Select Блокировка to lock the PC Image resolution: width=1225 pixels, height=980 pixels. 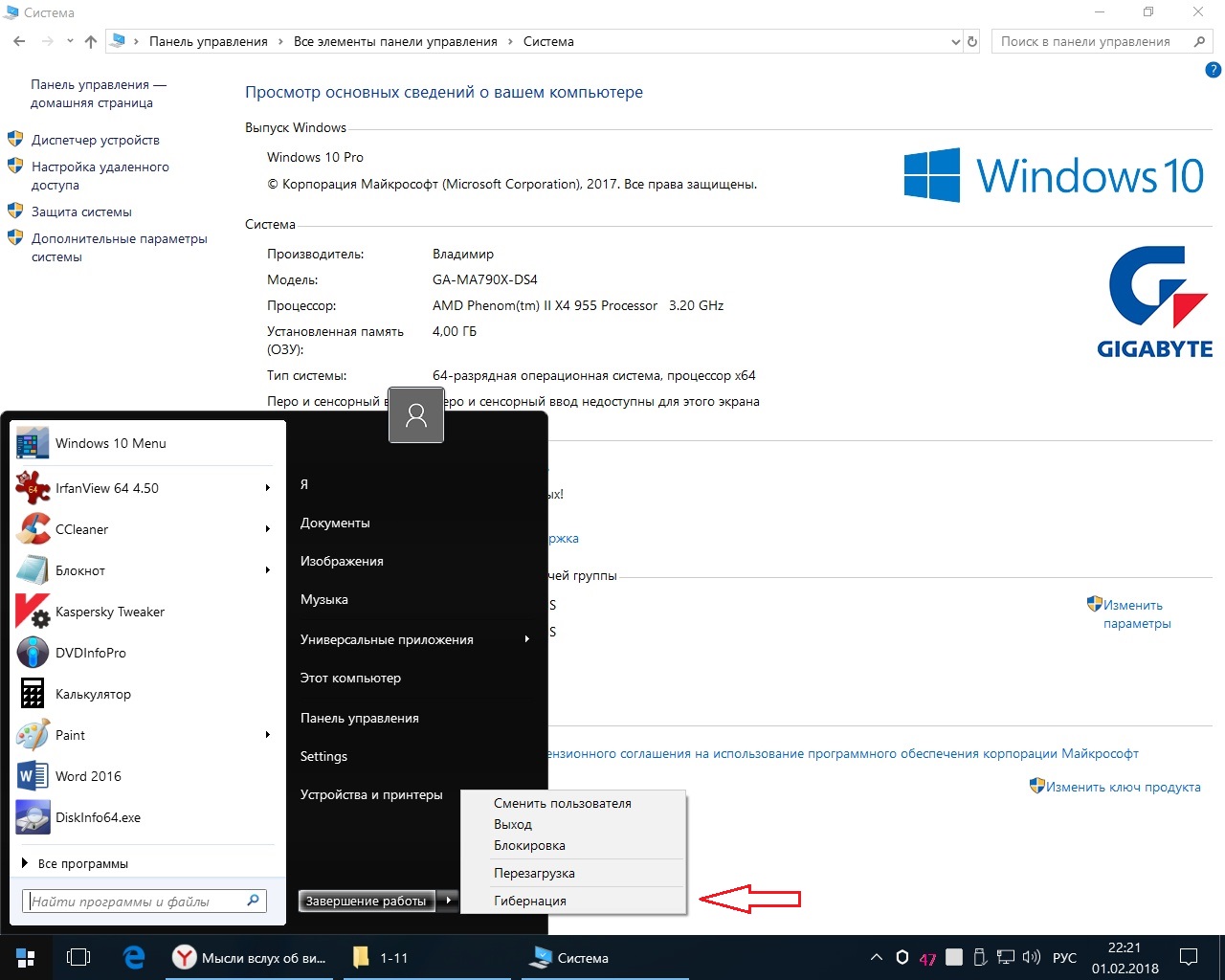click(573, 845)
